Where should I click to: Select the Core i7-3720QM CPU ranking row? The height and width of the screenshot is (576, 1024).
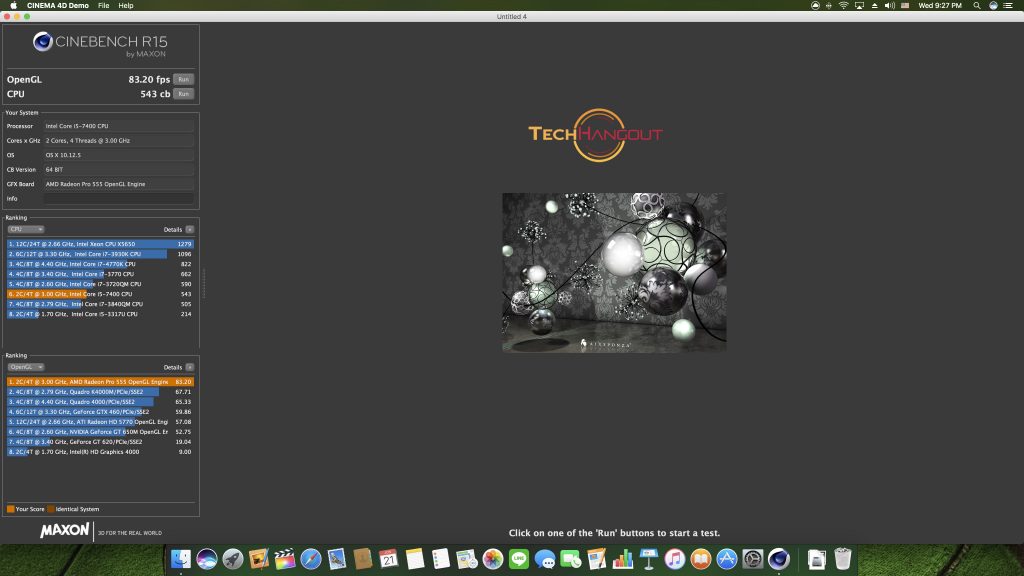[100, 284]
